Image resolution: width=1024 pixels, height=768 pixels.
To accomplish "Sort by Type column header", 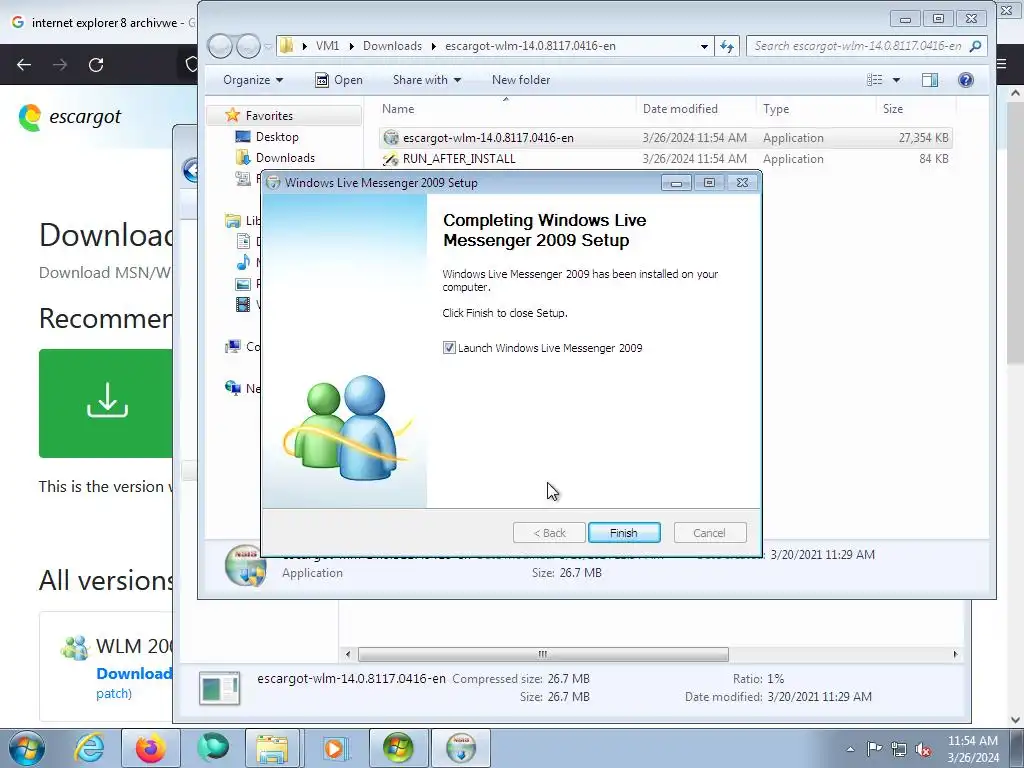I will click(x=776, y=109).
